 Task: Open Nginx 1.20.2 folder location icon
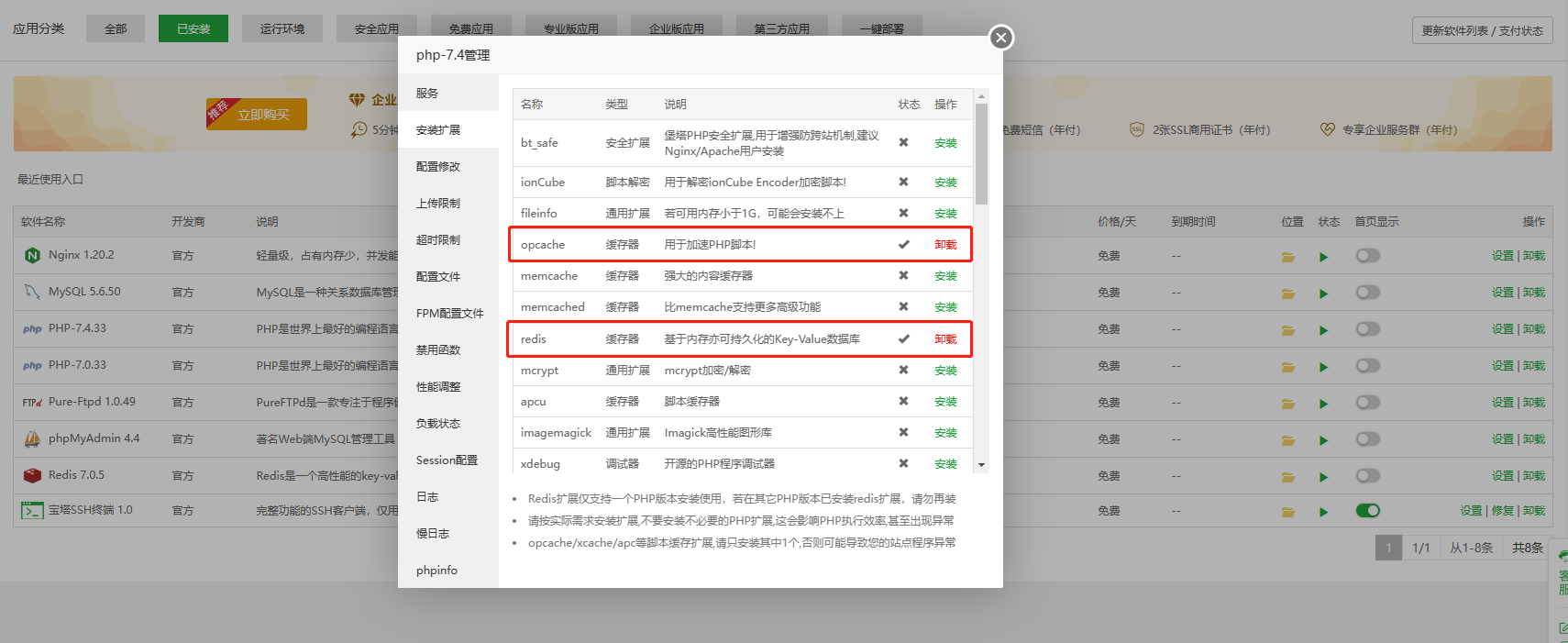click(1288, 257)
